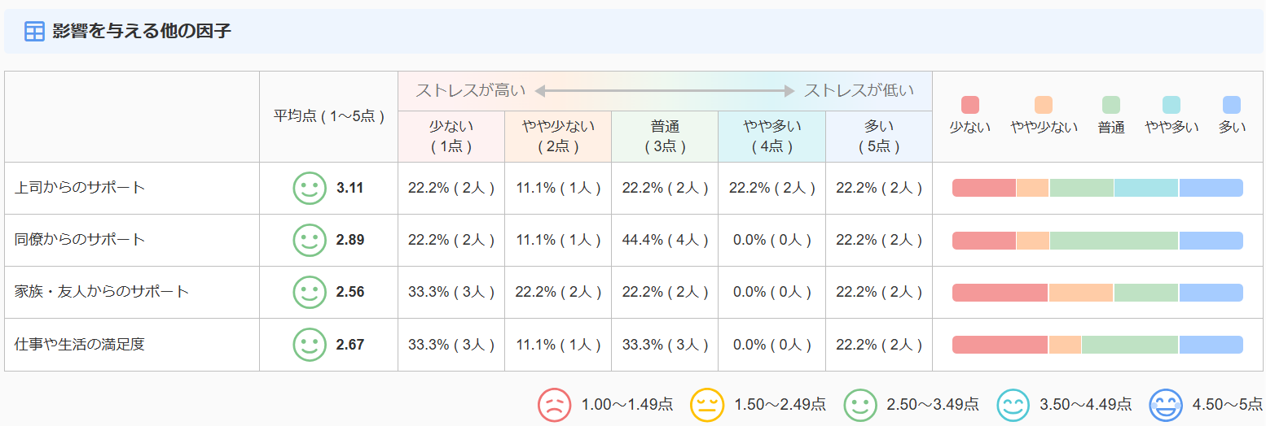Click the red 少ない legend swatch
Screen dimensions: 1266x426
click(x=969, y=105)
